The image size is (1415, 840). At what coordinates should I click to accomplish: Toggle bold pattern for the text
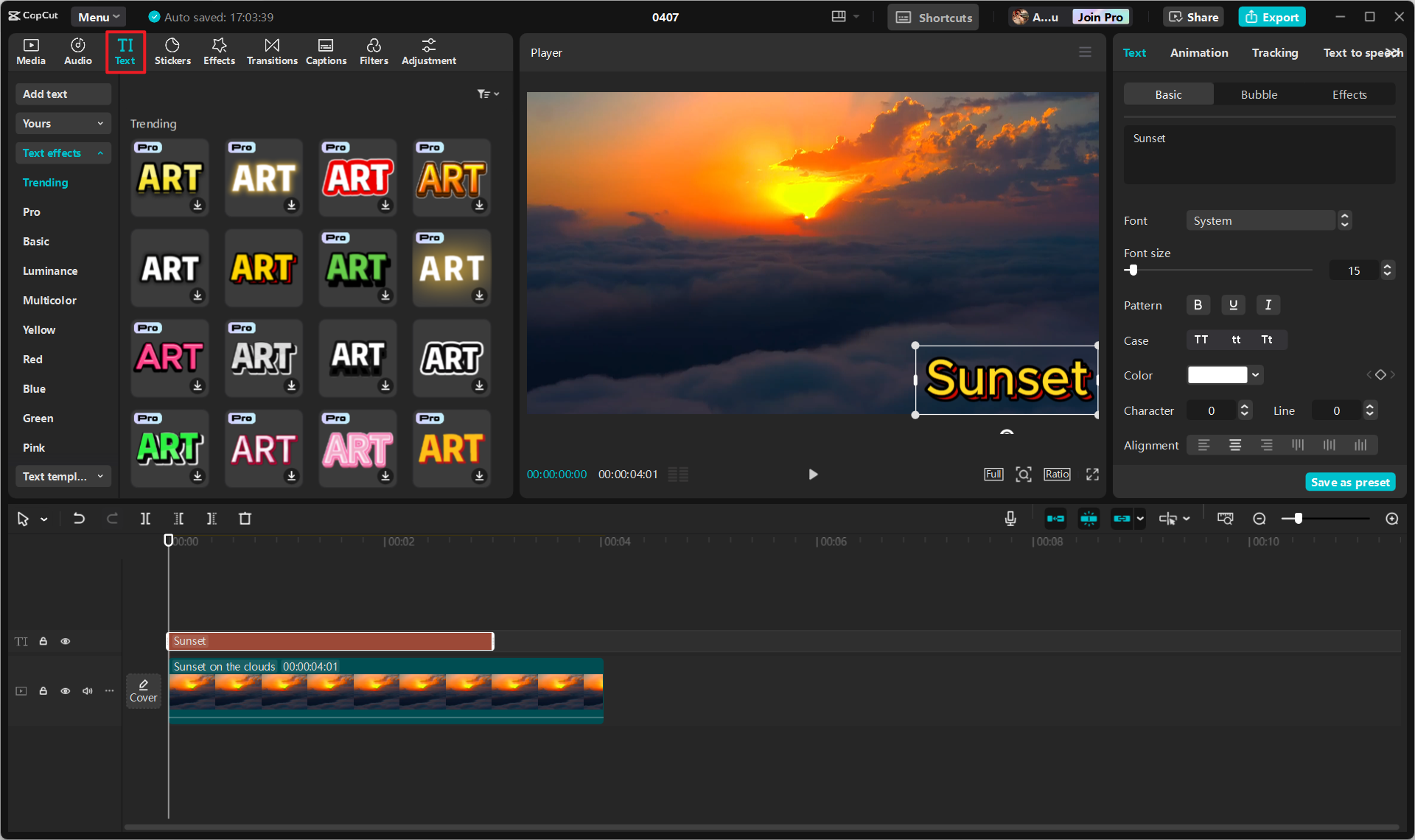pyautogui.click(x=1198, y=305)
